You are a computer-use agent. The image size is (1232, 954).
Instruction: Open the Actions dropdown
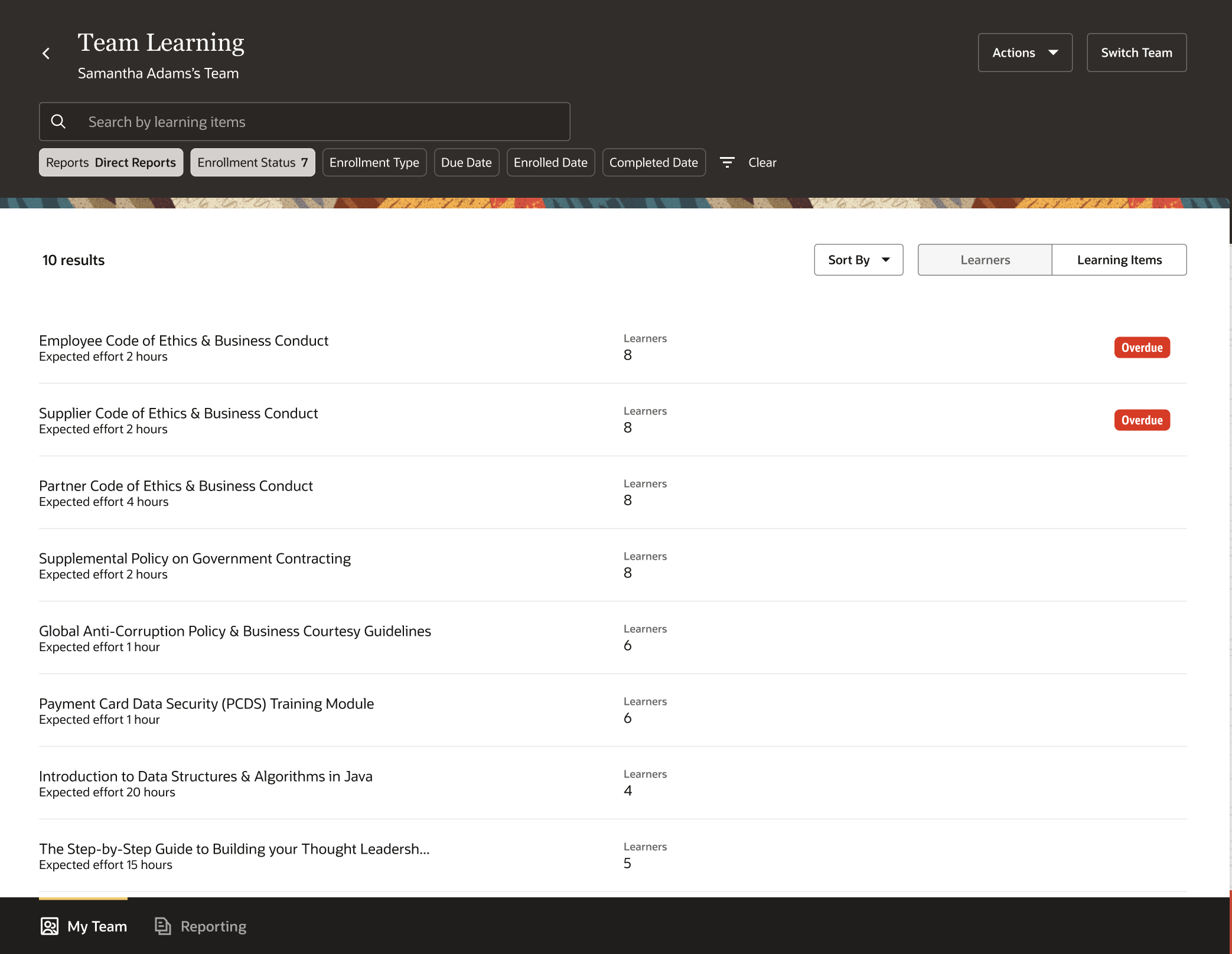[1025, 53]
